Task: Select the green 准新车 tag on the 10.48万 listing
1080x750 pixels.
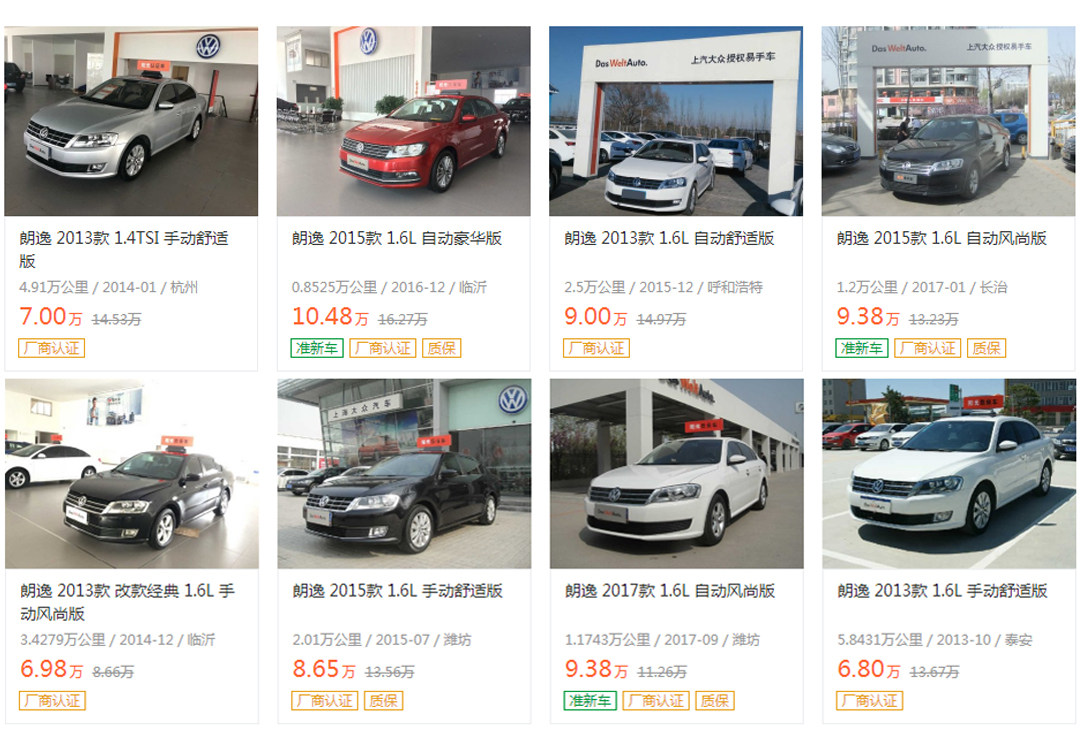Action: pyautogui.click(x=317, y=348)
